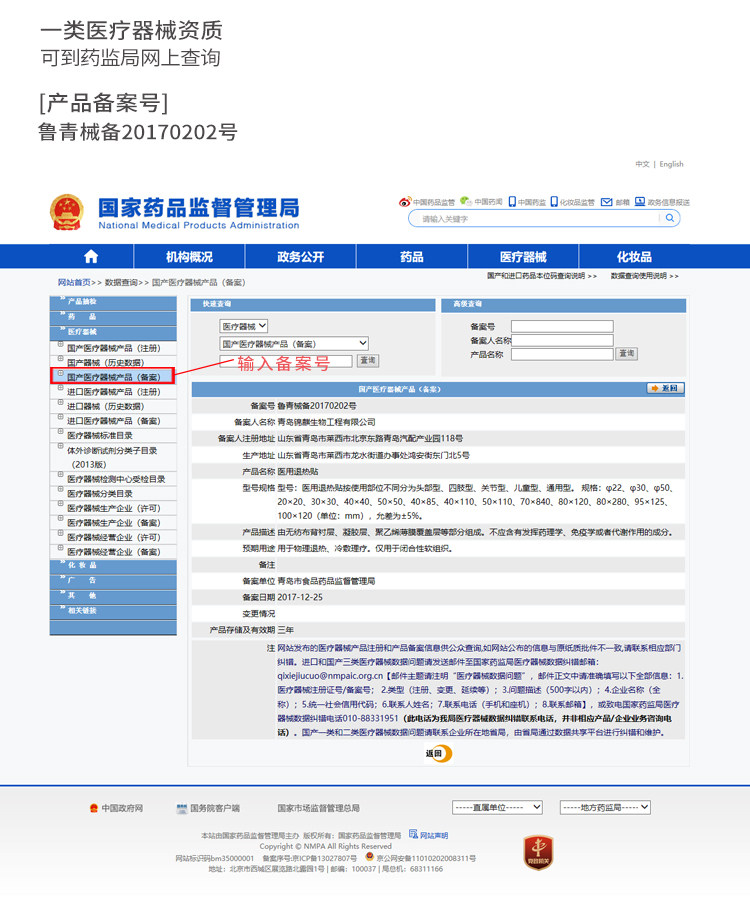The height and width of the screenshot is (900, 750).
Task: Open the 广告 sidebar section
Action: point(113,581)
